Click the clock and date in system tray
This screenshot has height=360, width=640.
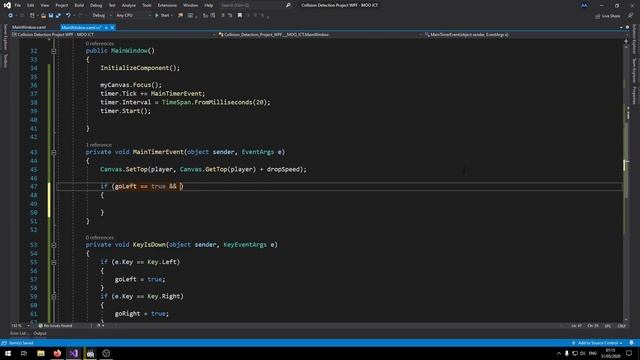[611, 353]
